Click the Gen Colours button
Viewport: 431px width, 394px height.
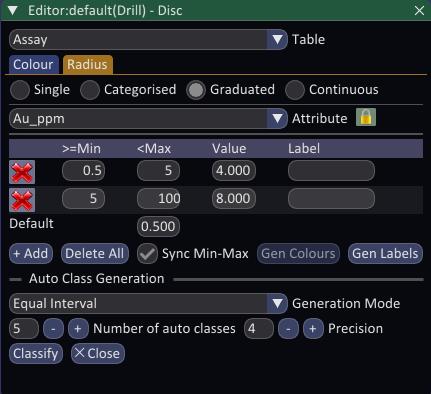coord(298,254)
